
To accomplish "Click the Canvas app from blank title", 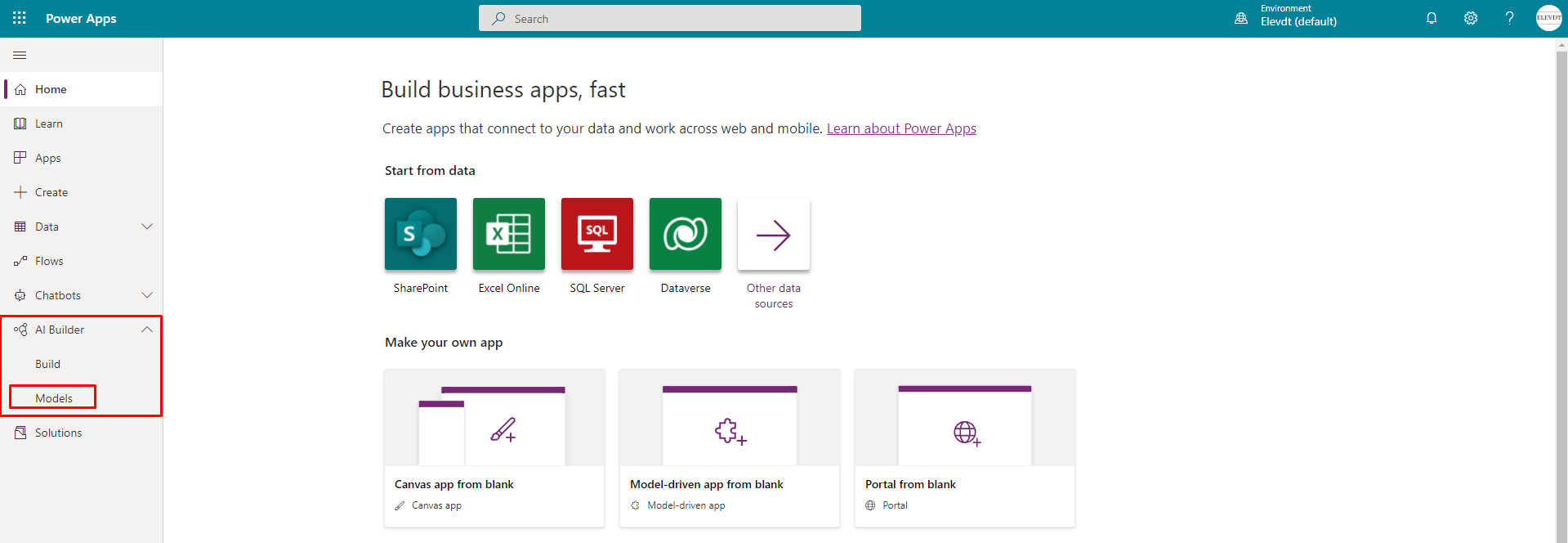I will (454, 484).
